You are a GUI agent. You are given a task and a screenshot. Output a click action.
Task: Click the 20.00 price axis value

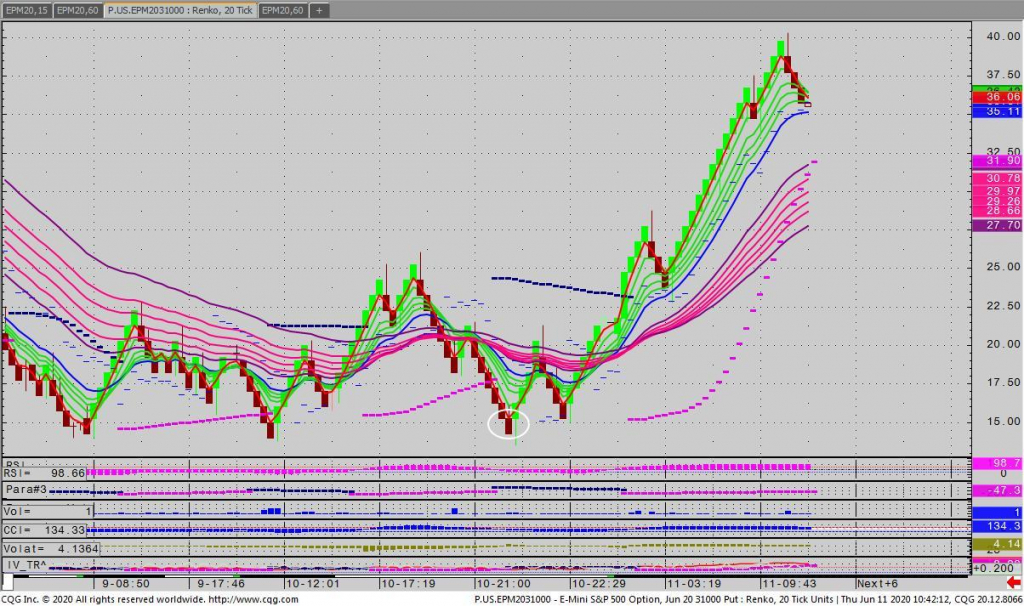click(x=1003, y=344)
